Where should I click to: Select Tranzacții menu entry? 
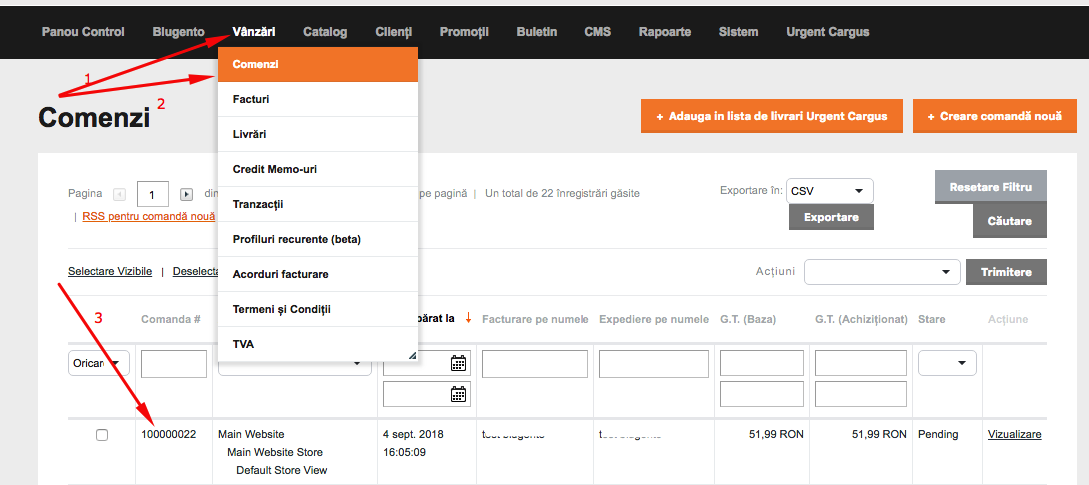coord(318,204)
